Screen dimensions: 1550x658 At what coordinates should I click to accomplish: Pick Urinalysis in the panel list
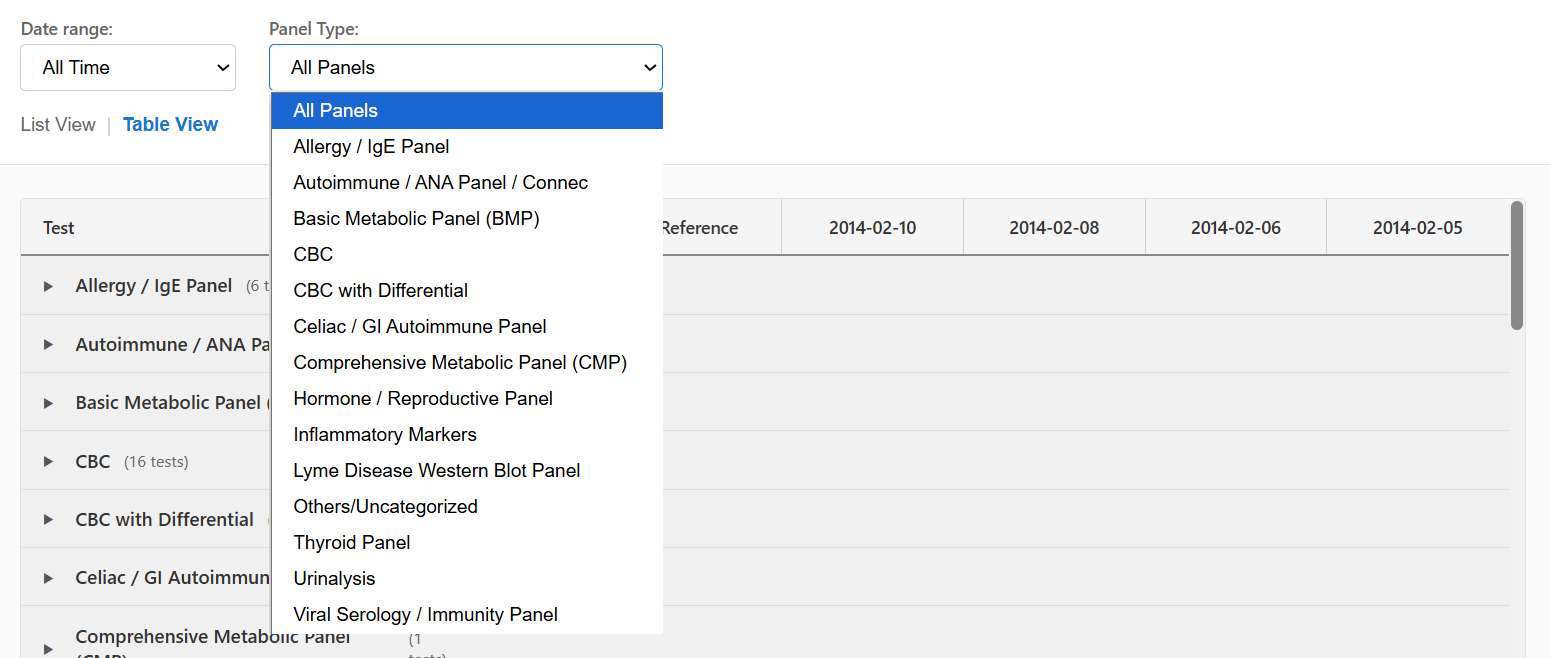click(334, 579)
